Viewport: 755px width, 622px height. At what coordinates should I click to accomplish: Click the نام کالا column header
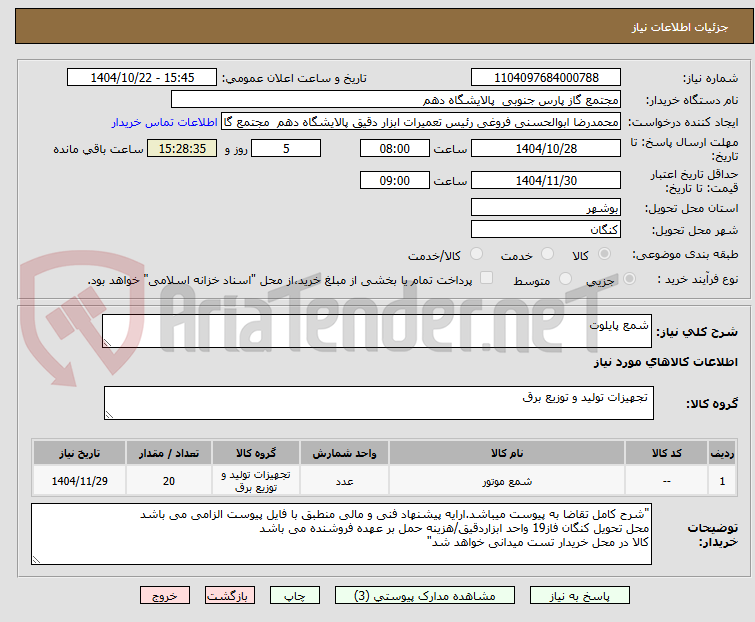[x=507, y=453]
